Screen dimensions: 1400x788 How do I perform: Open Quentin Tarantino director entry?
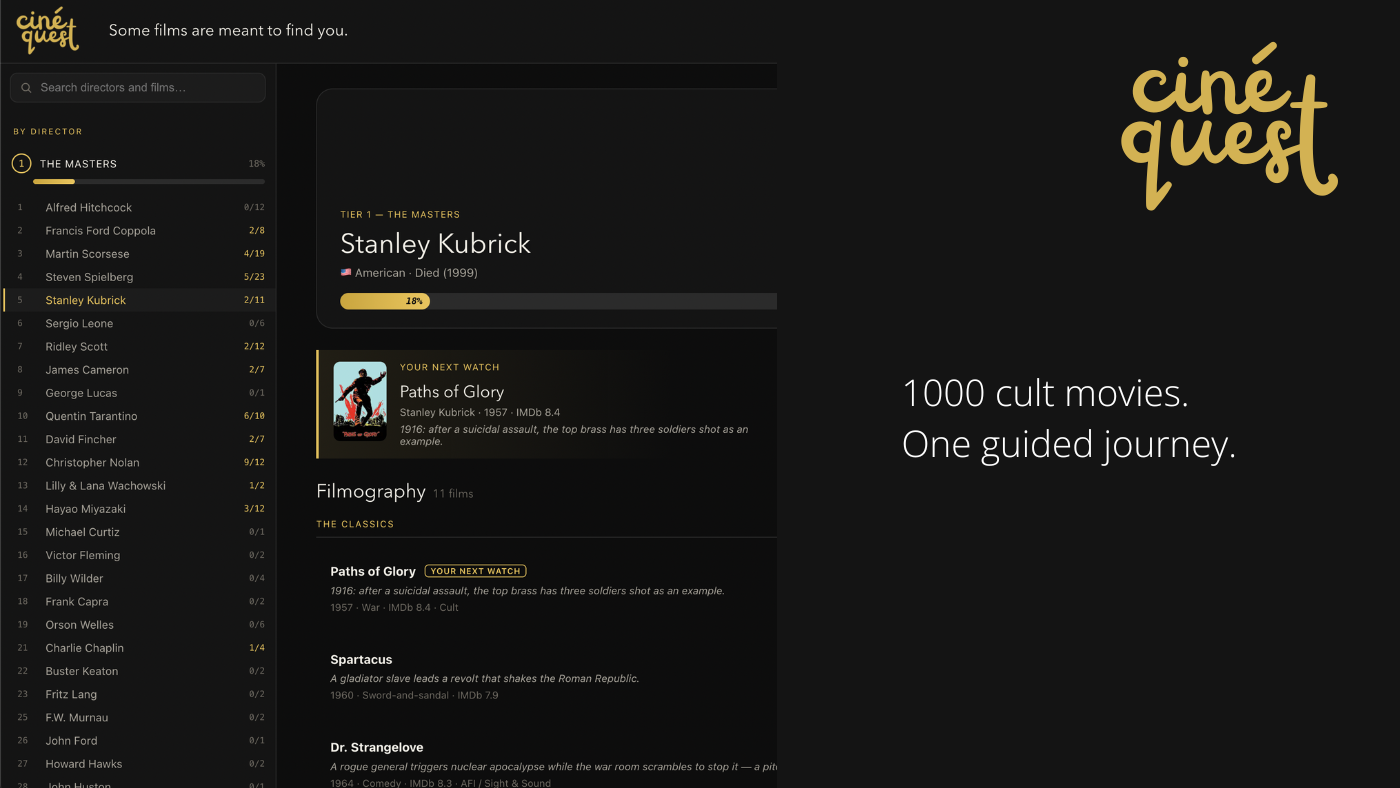[x=138, y=416]
